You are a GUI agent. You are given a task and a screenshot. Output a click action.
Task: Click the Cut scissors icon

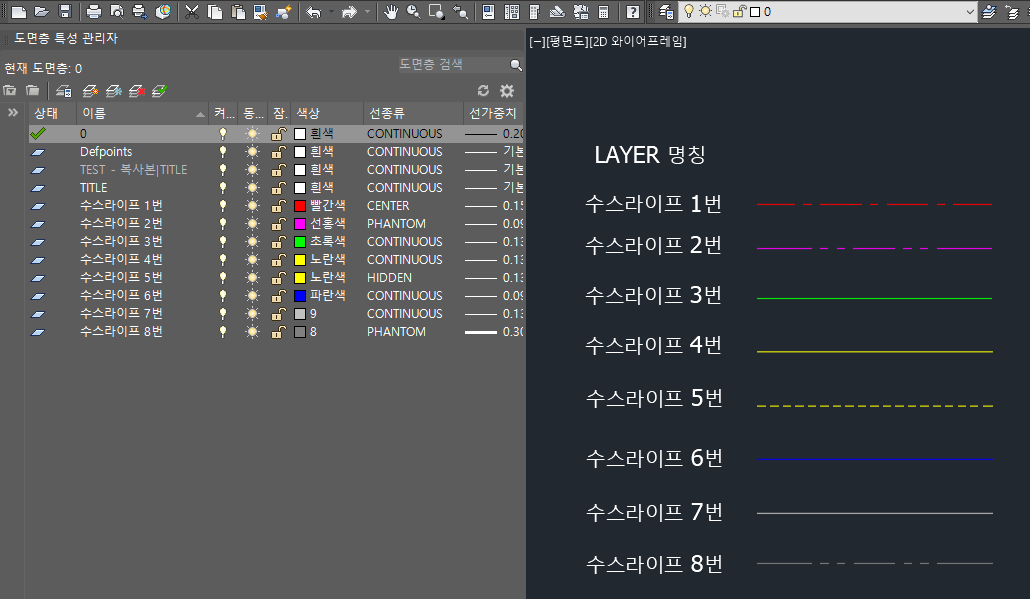click(x=192, y=11)
